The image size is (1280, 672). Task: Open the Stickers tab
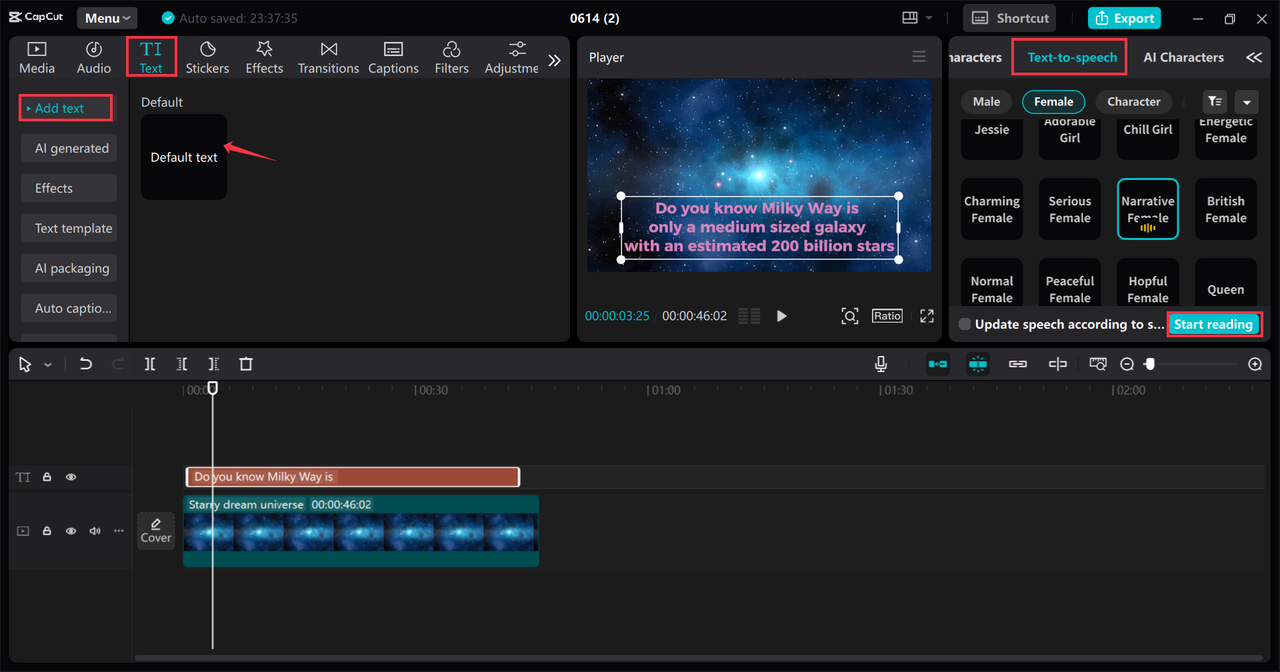click(x=207, y=58)
